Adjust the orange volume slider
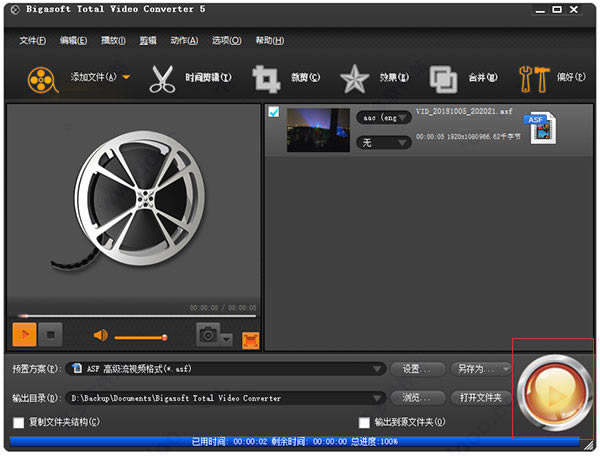 coord(141,337)
